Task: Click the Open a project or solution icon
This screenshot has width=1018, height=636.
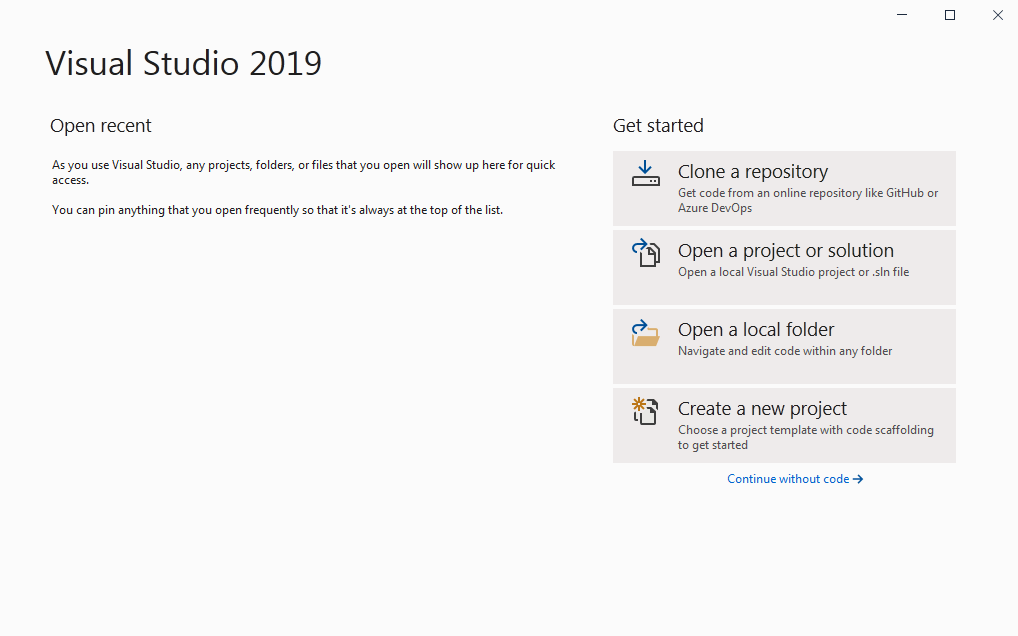Action: tap(645, 252)
